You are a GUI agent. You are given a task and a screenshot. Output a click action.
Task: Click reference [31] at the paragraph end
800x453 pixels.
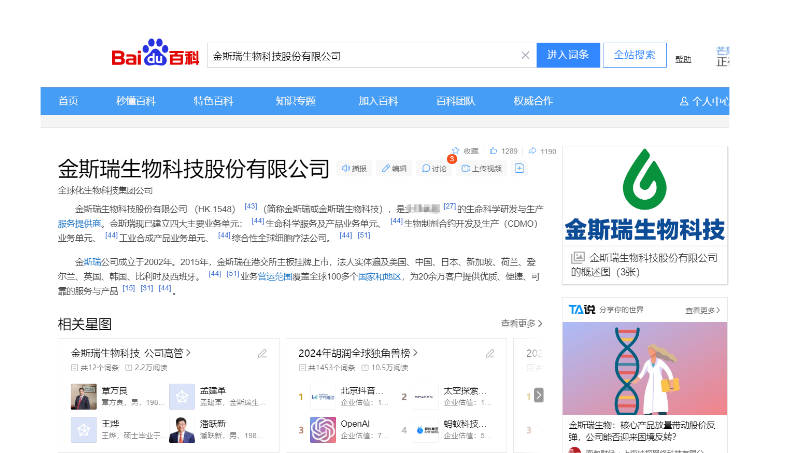coord(147,288)
